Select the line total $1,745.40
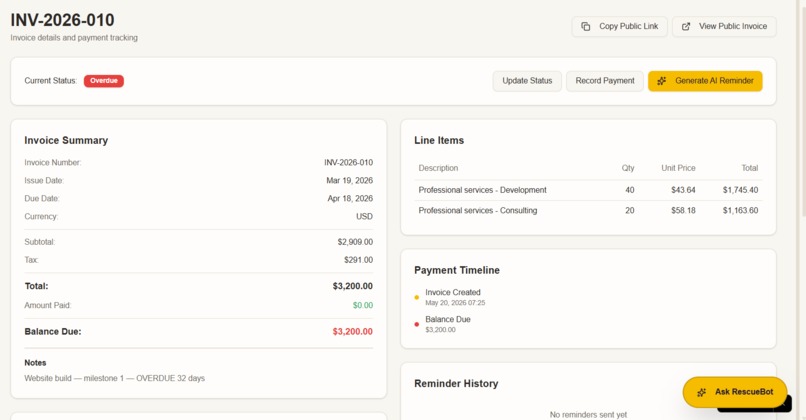The height and width of the screenshot is (420, 806). tap(740, 190)
